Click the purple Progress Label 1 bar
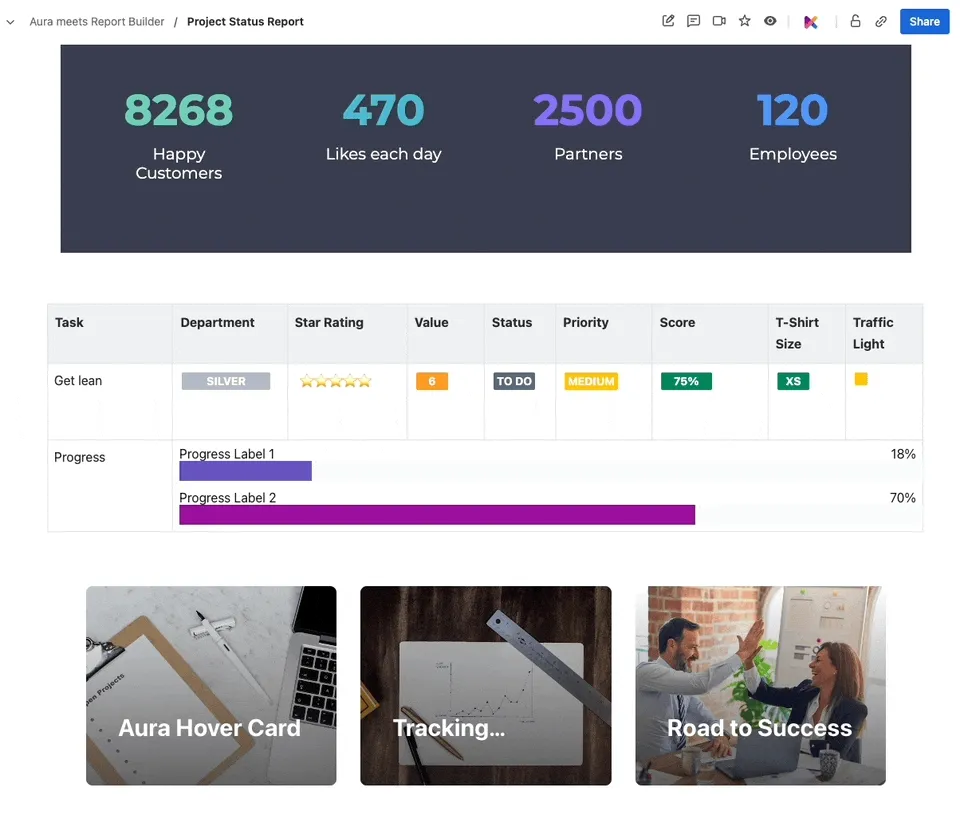 [246, 471]
